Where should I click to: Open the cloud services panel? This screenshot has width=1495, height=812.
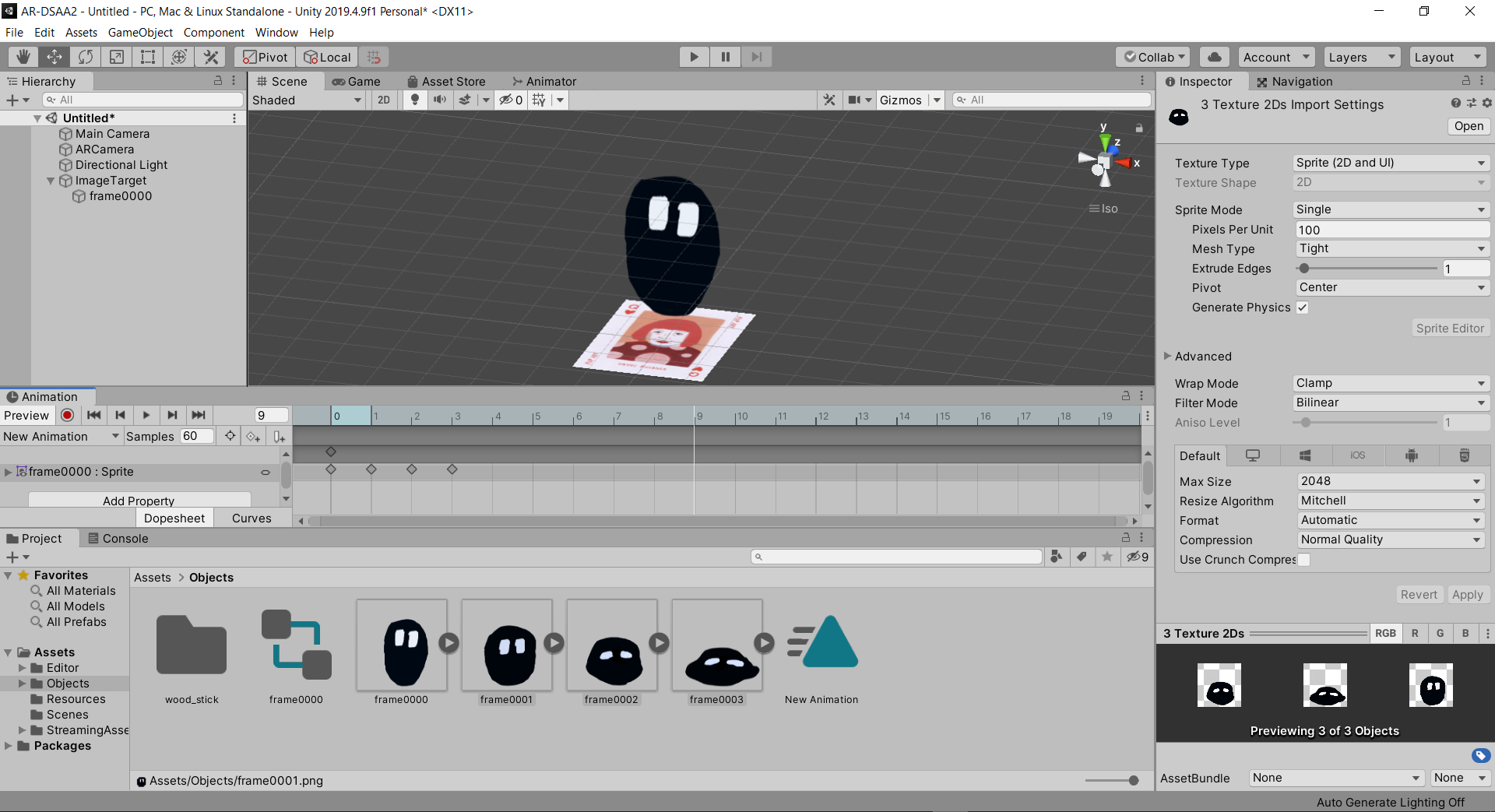click(x=1215, y=57)
